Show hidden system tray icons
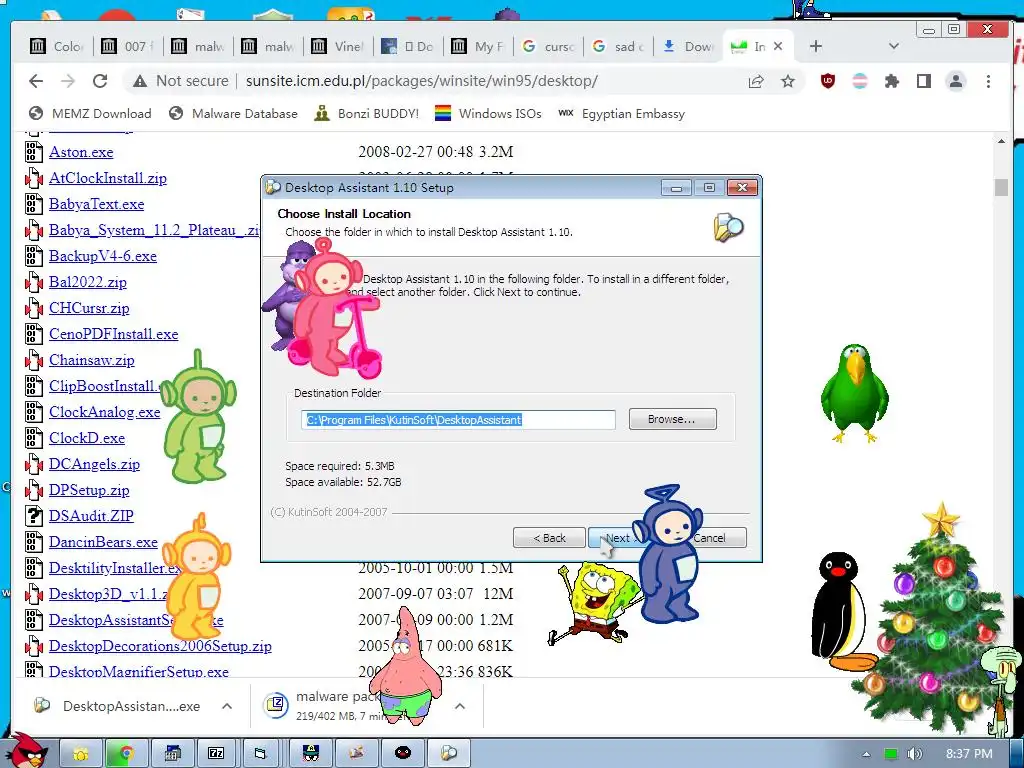The width and height of the screenshot is (1024, 768). pyautogui.click(x=866, y=754)
